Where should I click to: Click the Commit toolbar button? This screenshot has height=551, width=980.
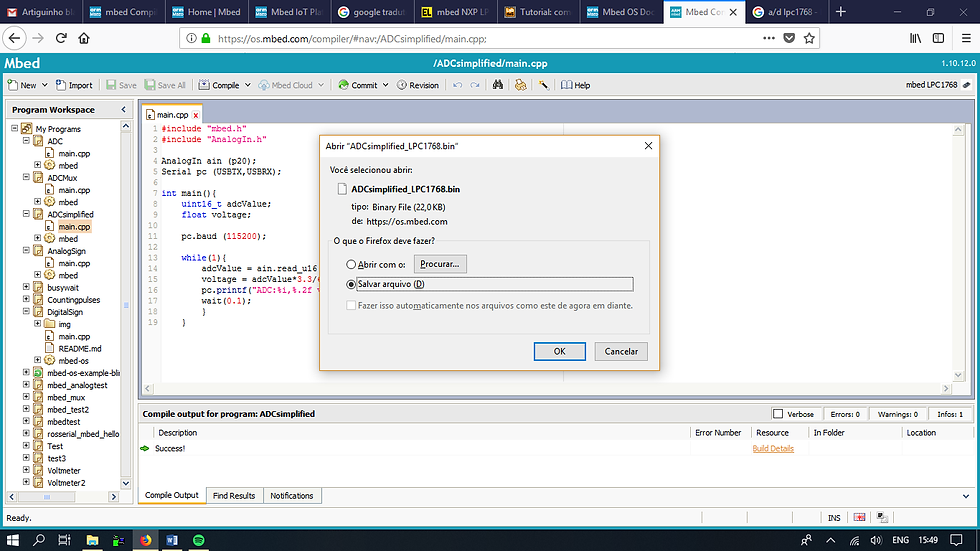(x=358, y=85)
